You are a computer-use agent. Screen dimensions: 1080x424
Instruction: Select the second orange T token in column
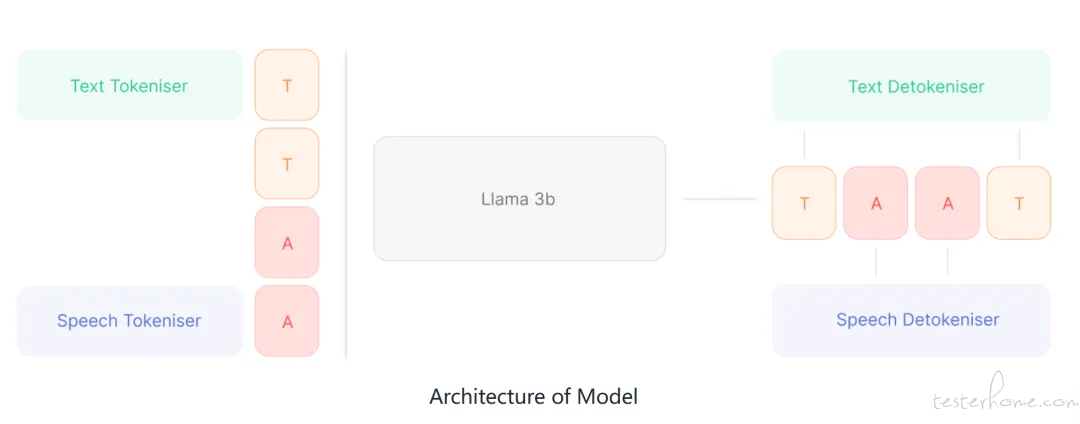pos(287,164)
